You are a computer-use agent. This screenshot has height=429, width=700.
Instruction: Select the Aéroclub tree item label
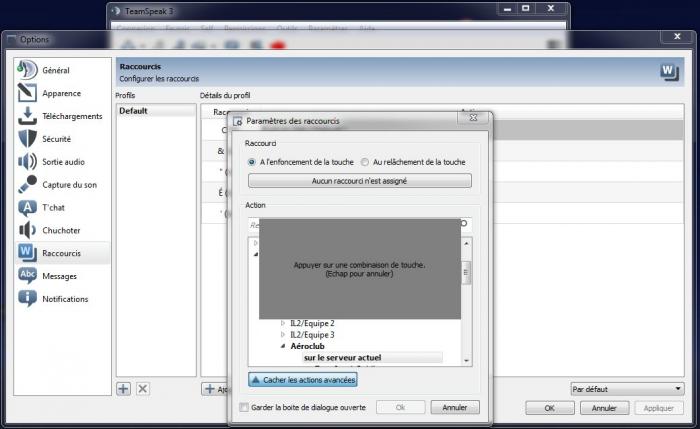[x=307, y=346]
